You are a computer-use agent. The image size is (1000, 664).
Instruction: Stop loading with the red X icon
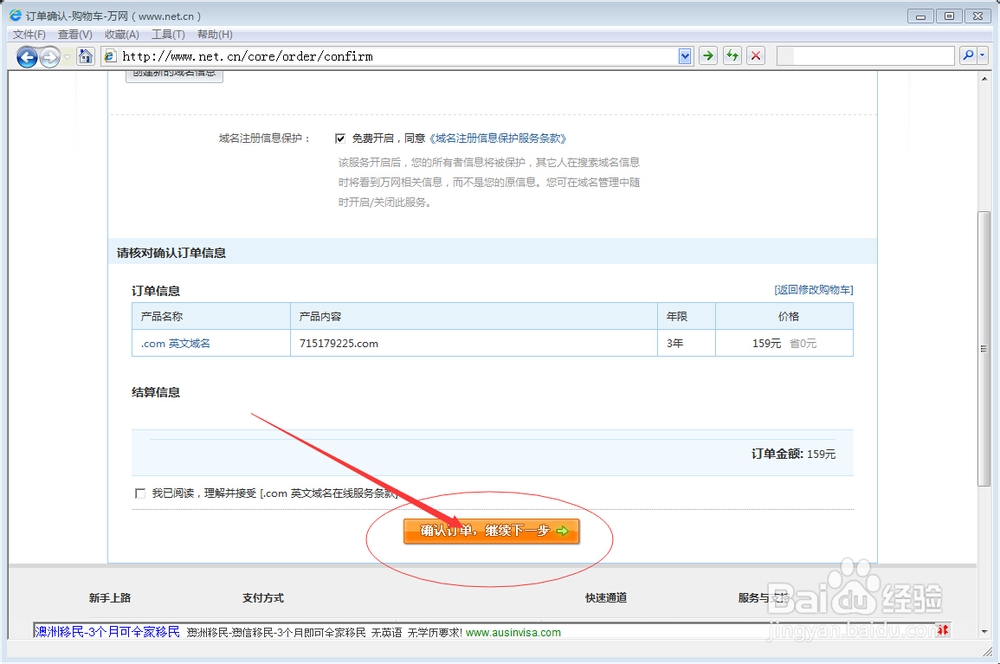[x=756, y=56]
